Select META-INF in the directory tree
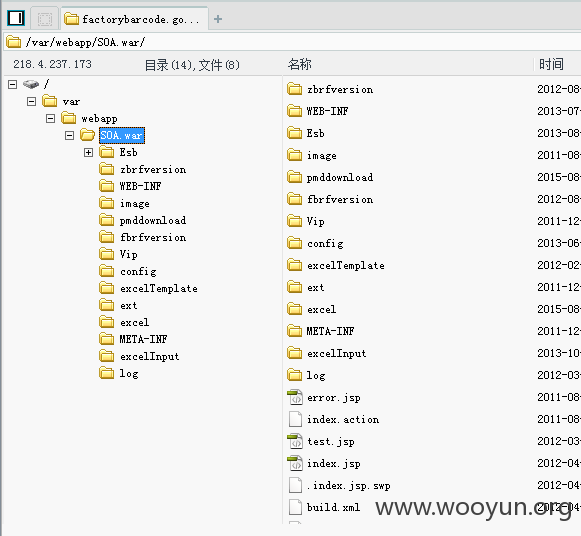 point(143,339)
